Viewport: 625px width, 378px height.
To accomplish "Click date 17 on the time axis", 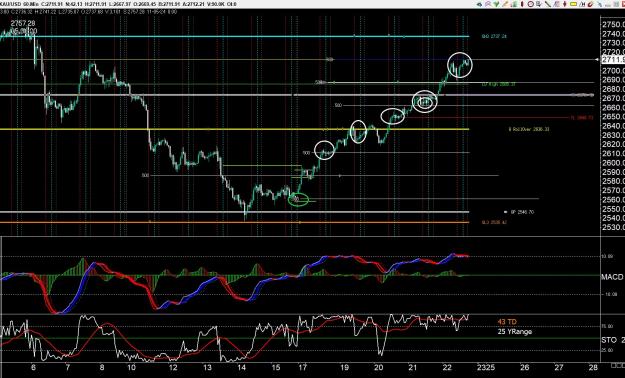I will (303, 367).
